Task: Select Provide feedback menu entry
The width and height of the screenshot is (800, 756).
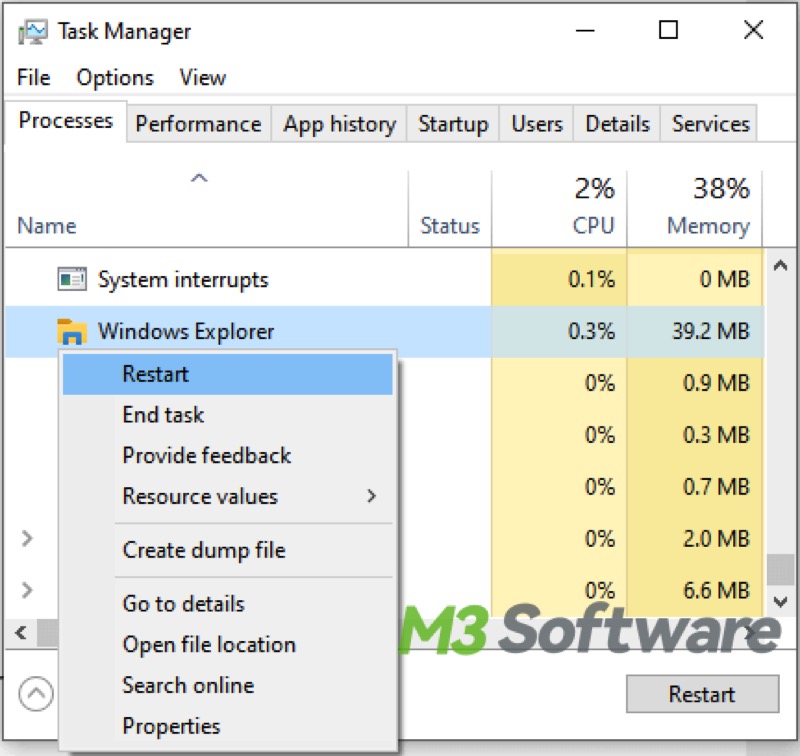Action: (228, 456)
